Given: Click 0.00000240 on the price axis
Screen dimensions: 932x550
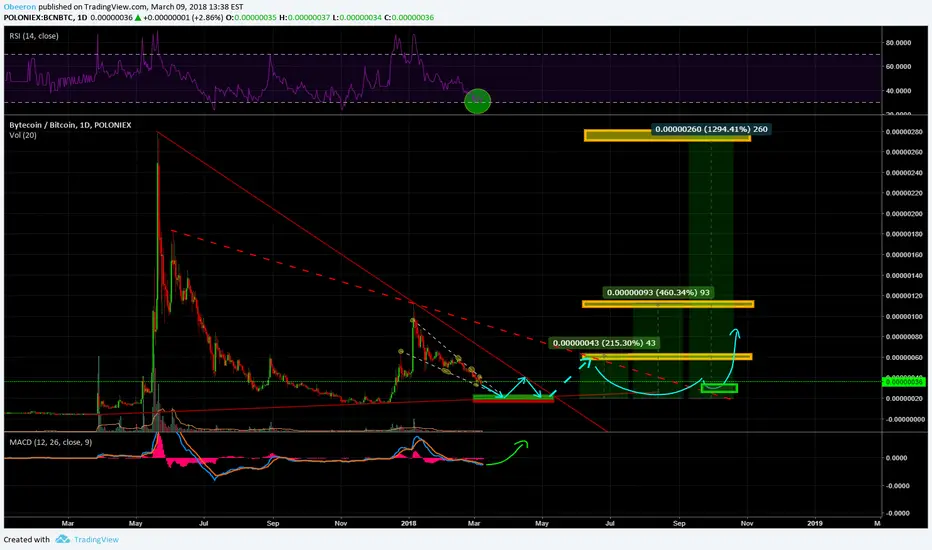Looking at the screenshot, I should (903, 173).
